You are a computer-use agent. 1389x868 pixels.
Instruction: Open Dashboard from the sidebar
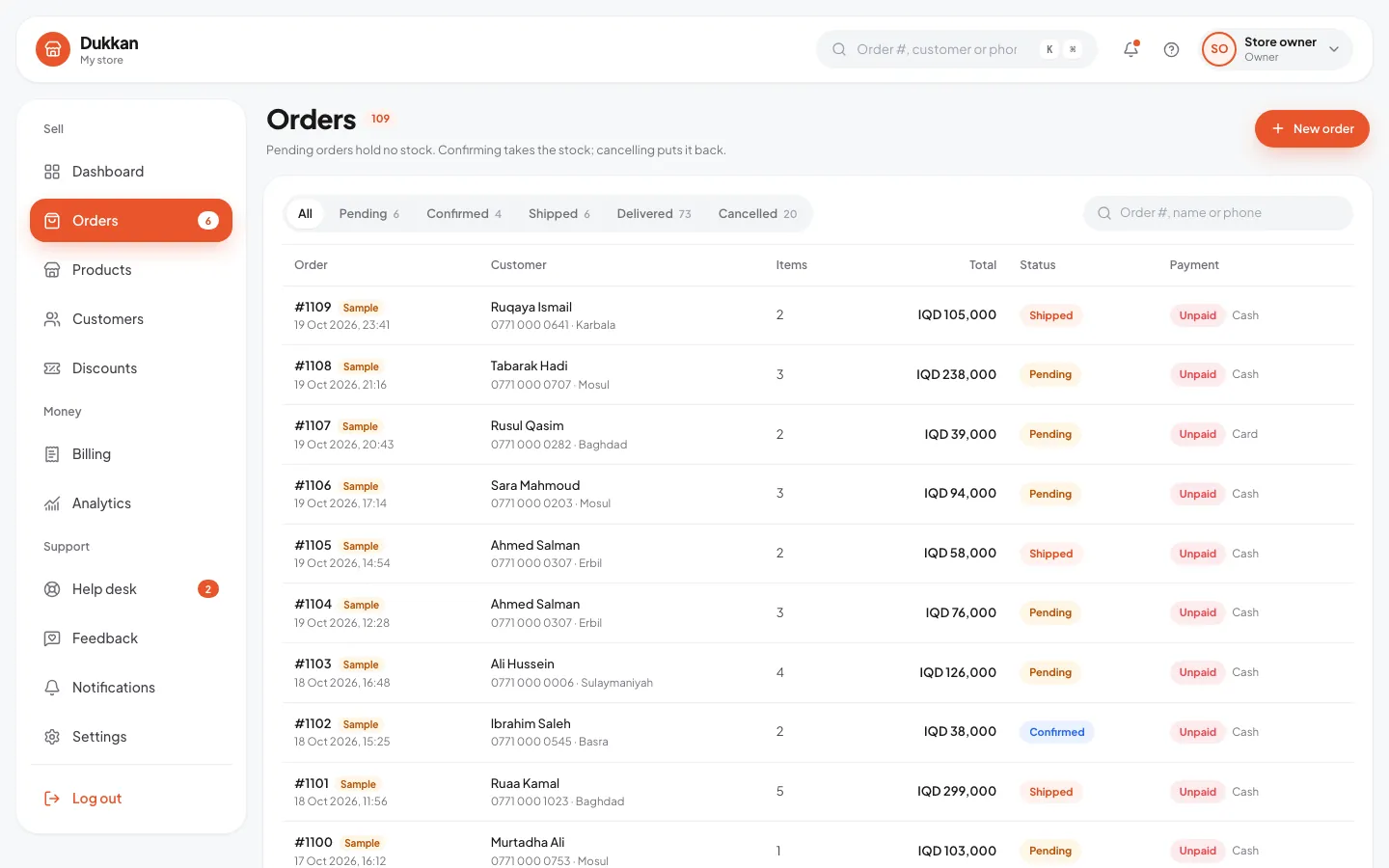tap(131, 172)
